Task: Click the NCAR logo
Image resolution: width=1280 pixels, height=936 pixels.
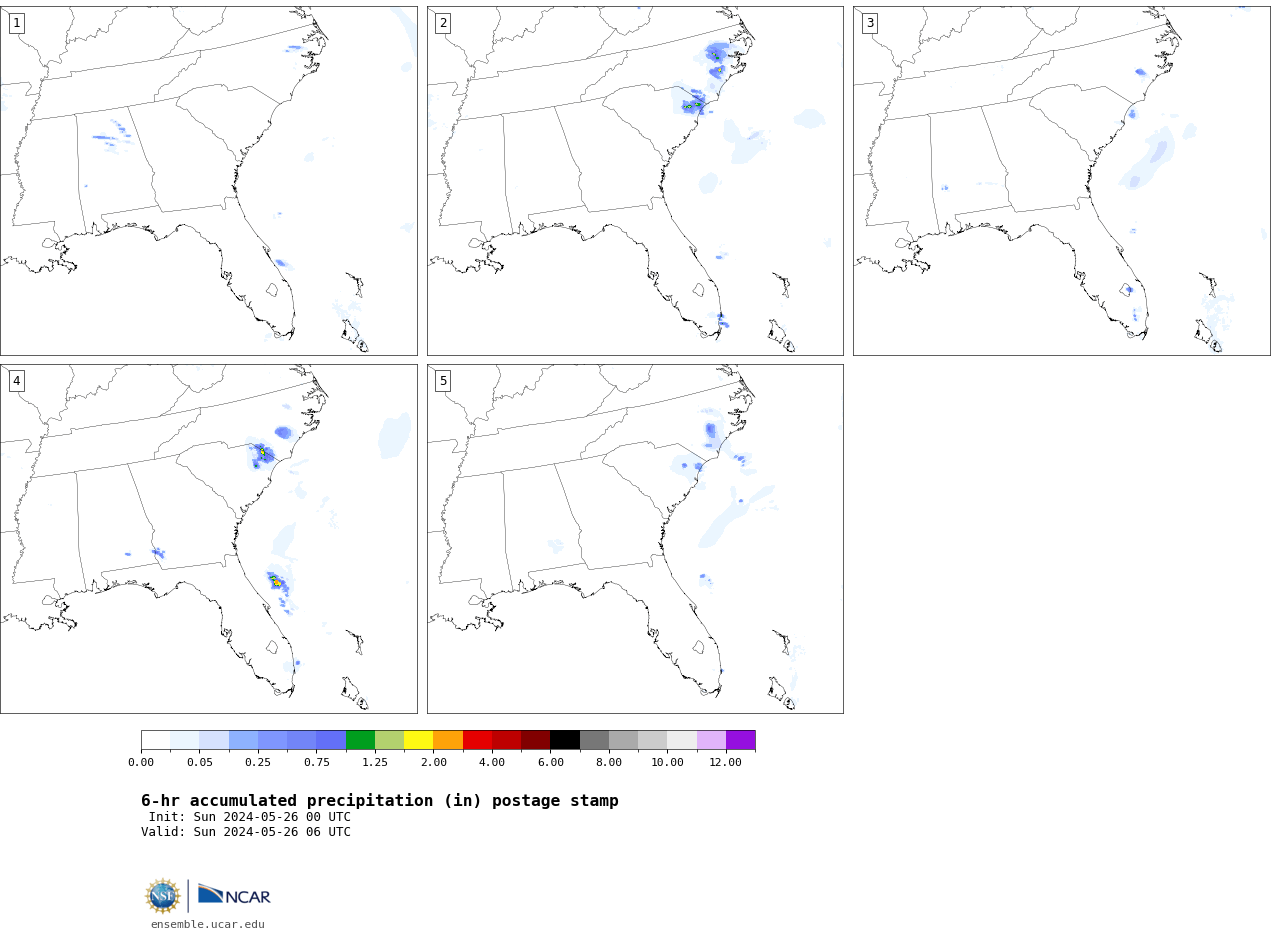Action: (234, 895)
